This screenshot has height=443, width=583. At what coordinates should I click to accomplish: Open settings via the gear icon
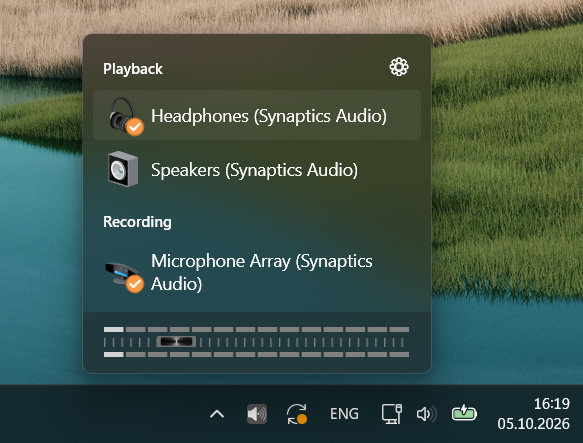coord(399,67)
